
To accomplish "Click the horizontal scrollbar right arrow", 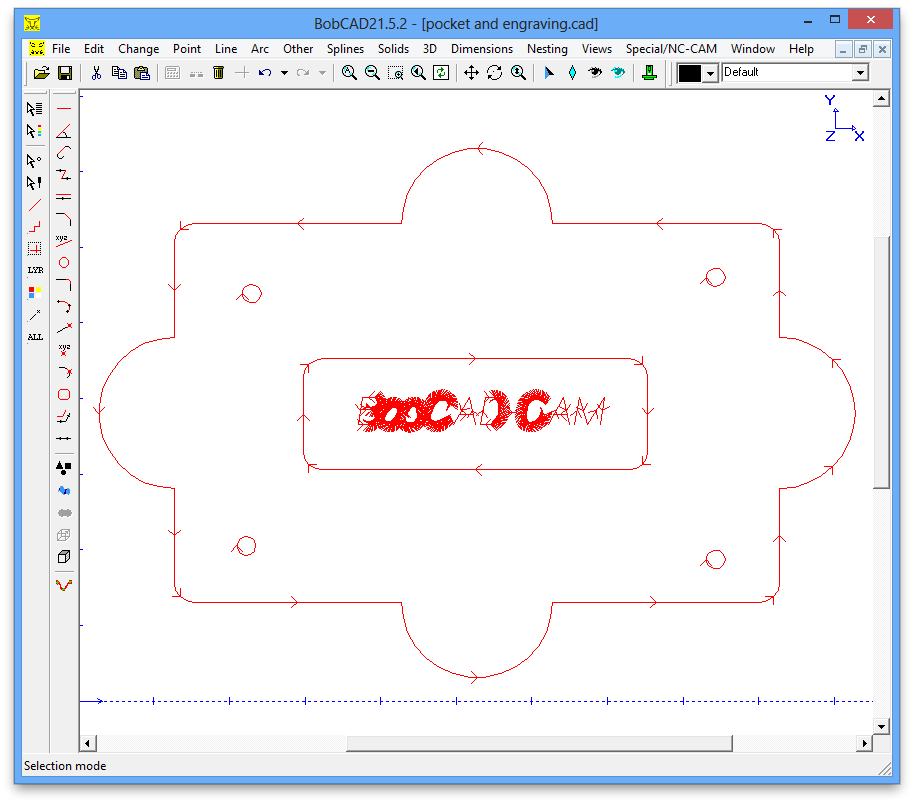I will [x=864, y=743].
